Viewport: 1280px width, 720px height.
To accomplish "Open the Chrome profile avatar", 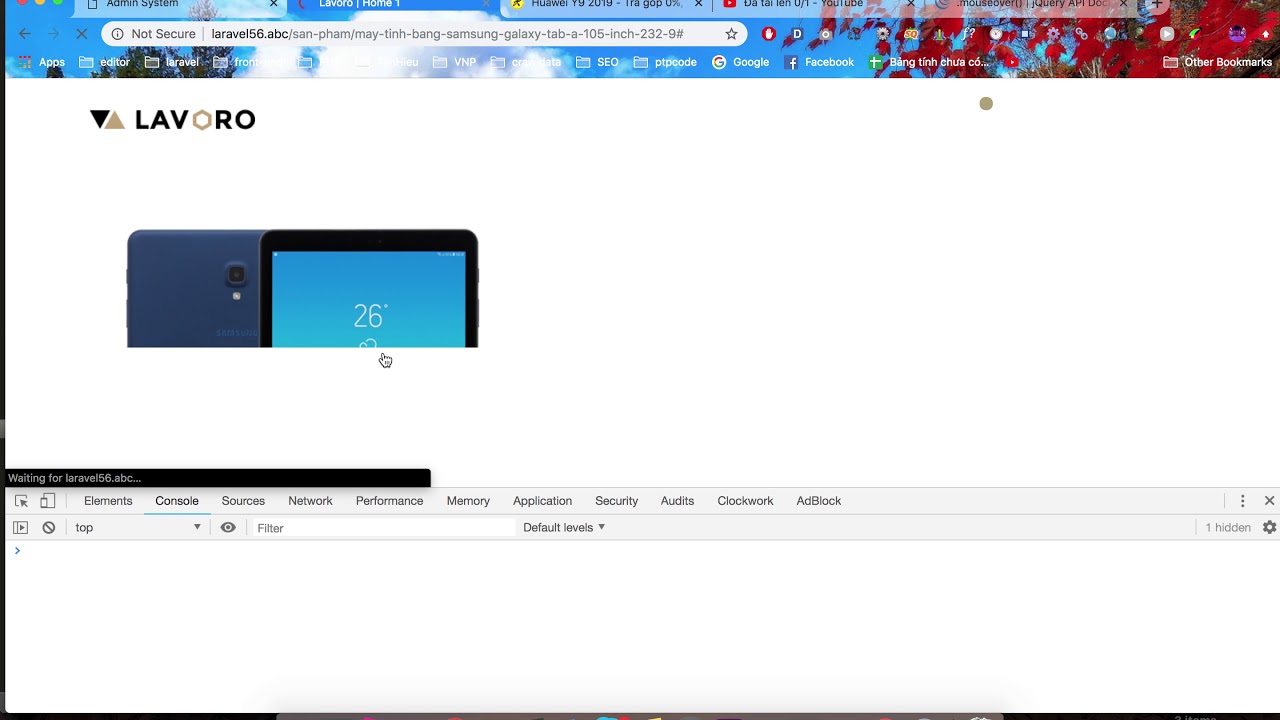I will [1237, 34].
